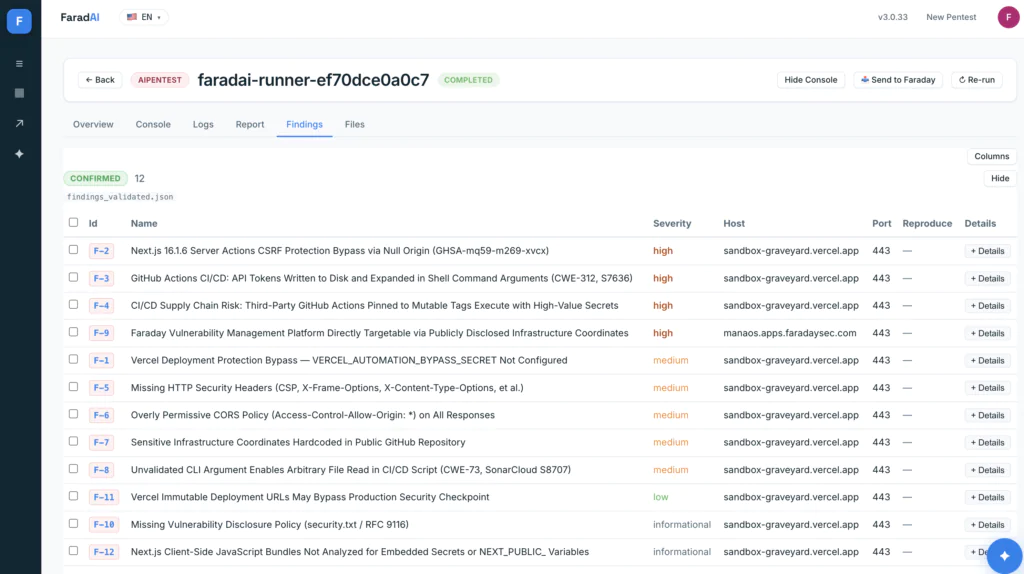Click the F-4 finding id badge
The height and width of the screenshot is (574, 1024).
tap(101, 306)
